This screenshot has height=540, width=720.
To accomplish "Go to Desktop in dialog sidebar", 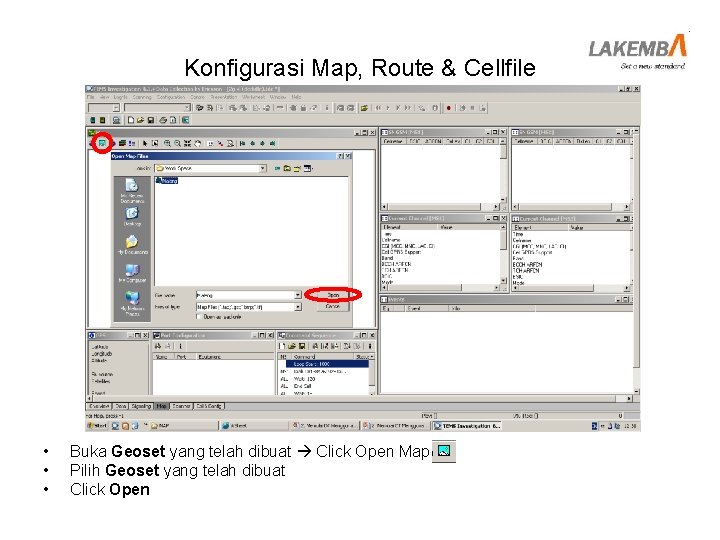I will click(x=132, y=217).
